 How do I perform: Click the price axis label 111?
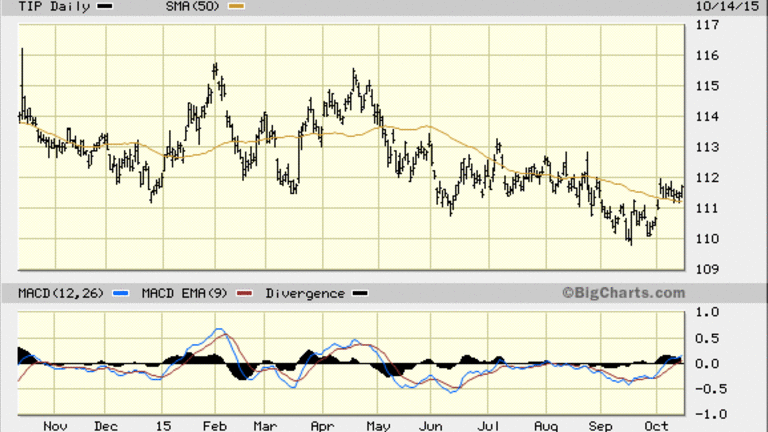point(707,208)
